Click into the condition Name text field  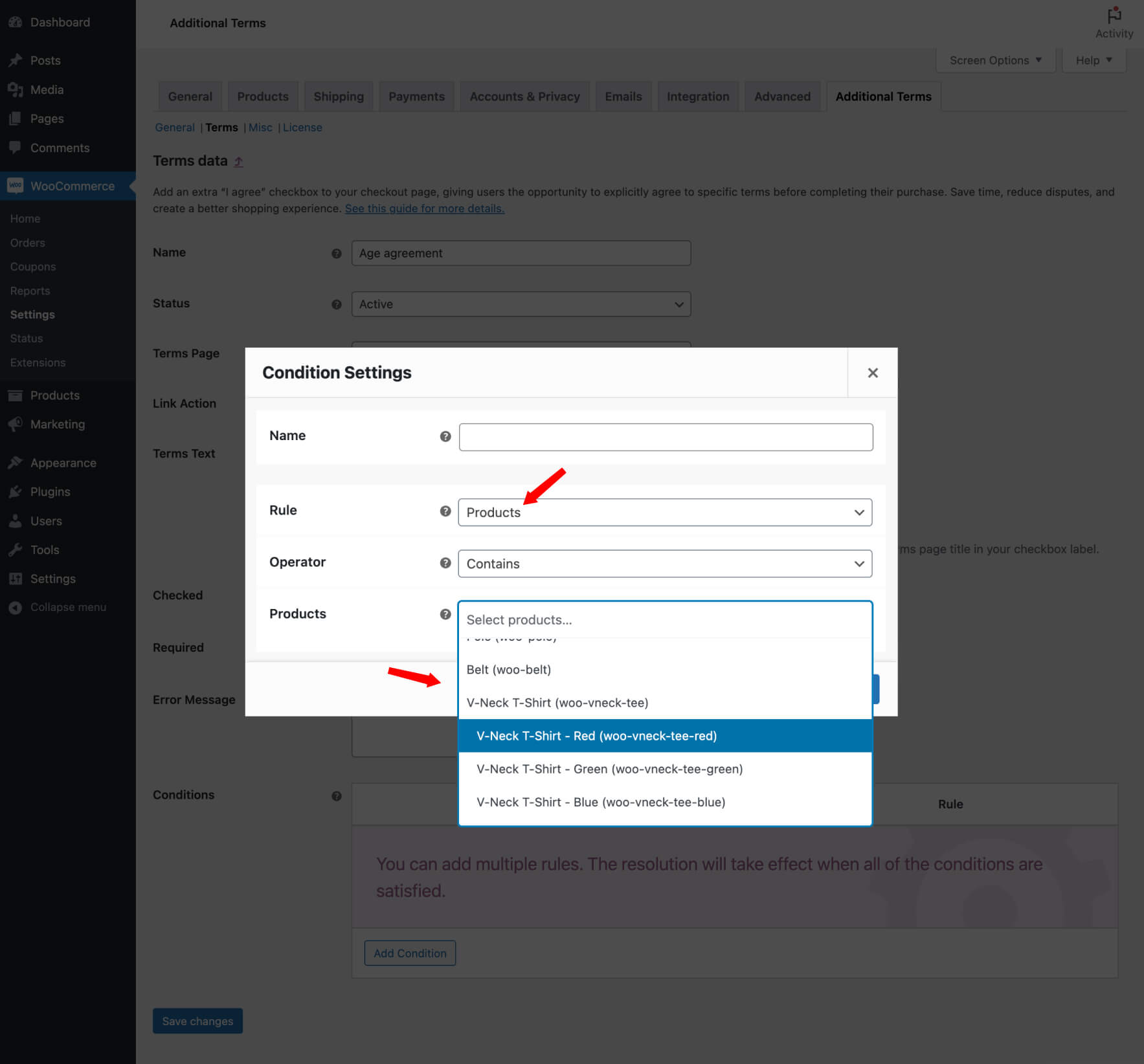666,438
